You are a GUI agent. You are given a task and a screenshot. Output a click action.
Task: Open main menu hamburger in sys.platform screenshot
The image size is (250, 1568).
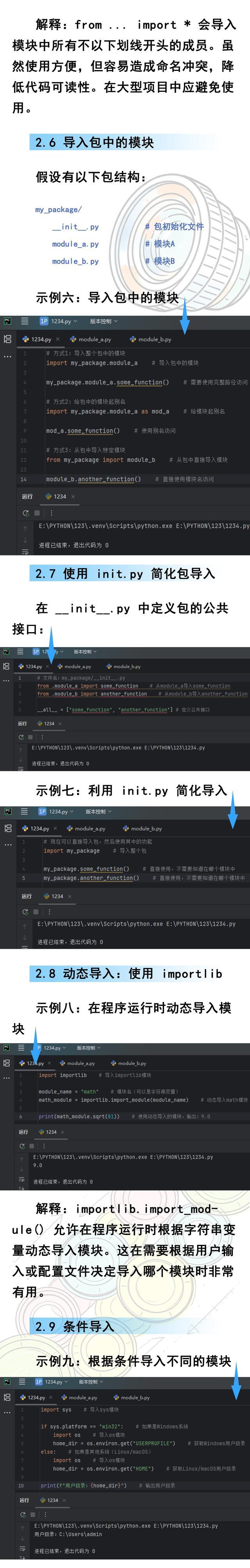click(22, 1382)
